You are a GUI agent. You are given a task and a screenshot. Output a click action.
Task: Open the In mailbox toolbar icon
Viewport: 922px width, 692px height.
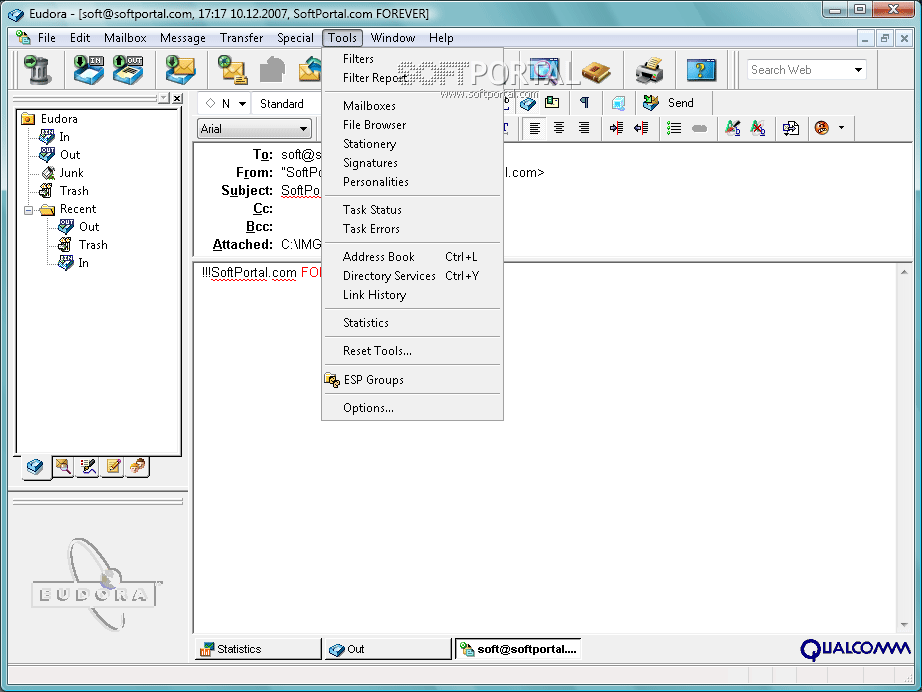[89, 69]
